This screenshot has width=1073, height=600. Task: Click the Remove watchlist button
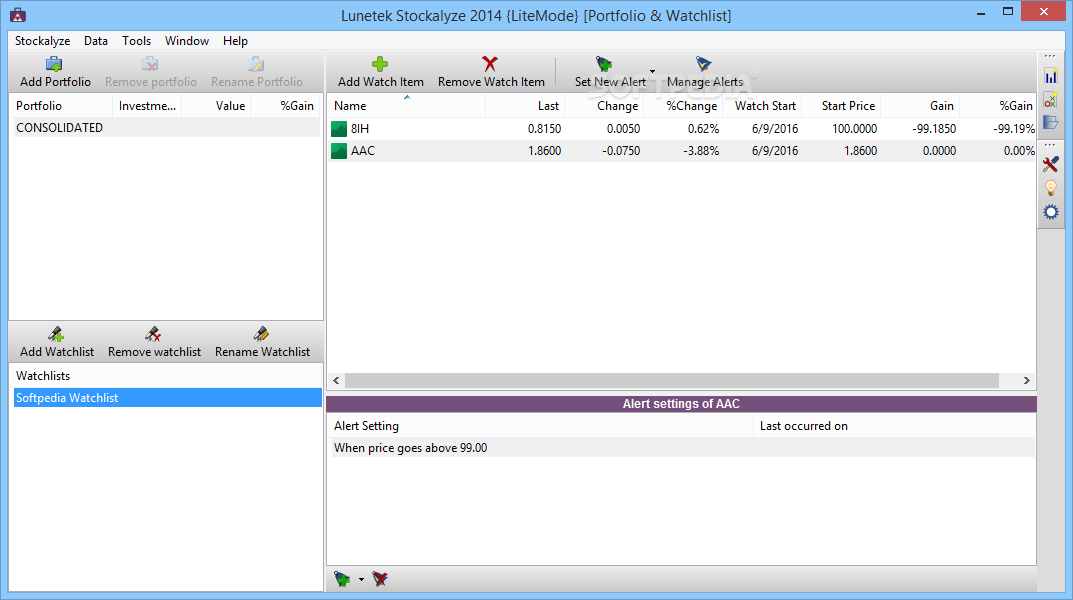point(154,343)
